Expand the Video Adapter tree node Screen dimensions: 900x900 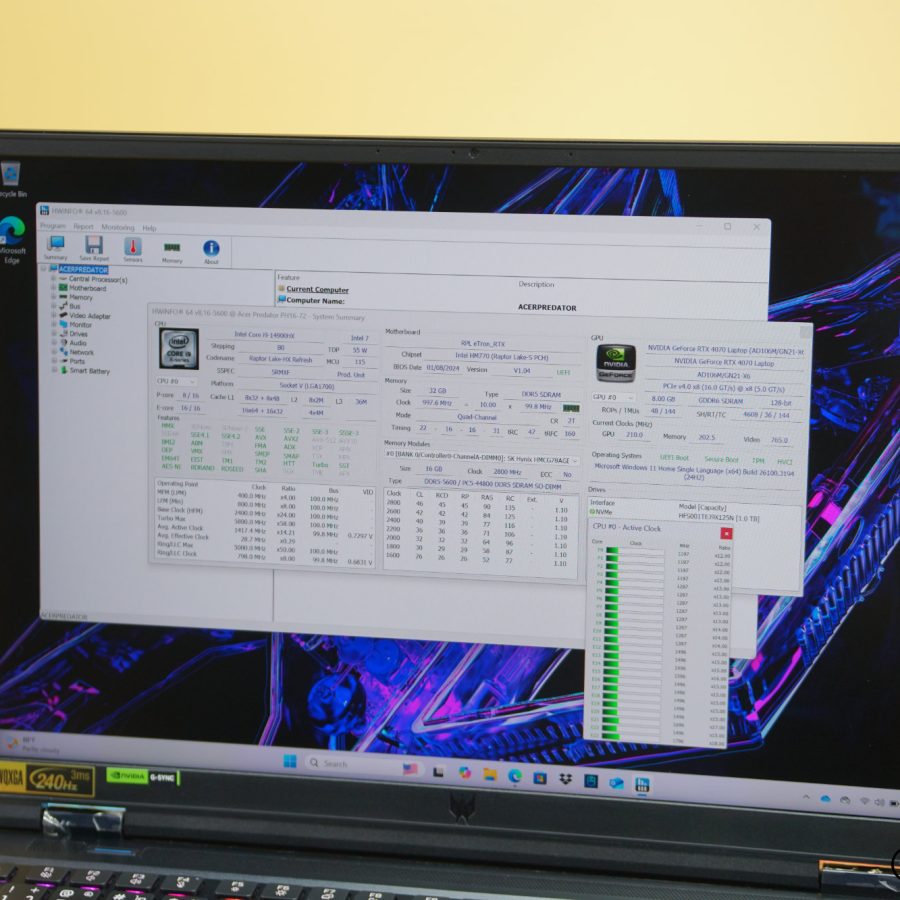click(53, 315)
